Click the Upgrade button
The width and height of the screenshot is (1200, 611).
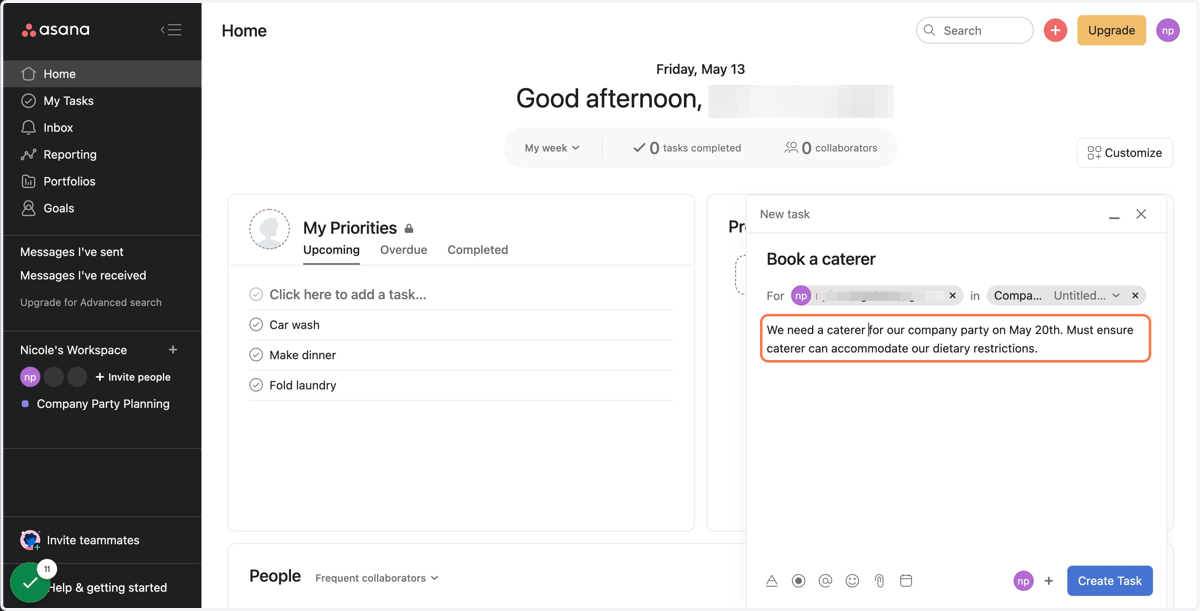(x=1111, y=30)
